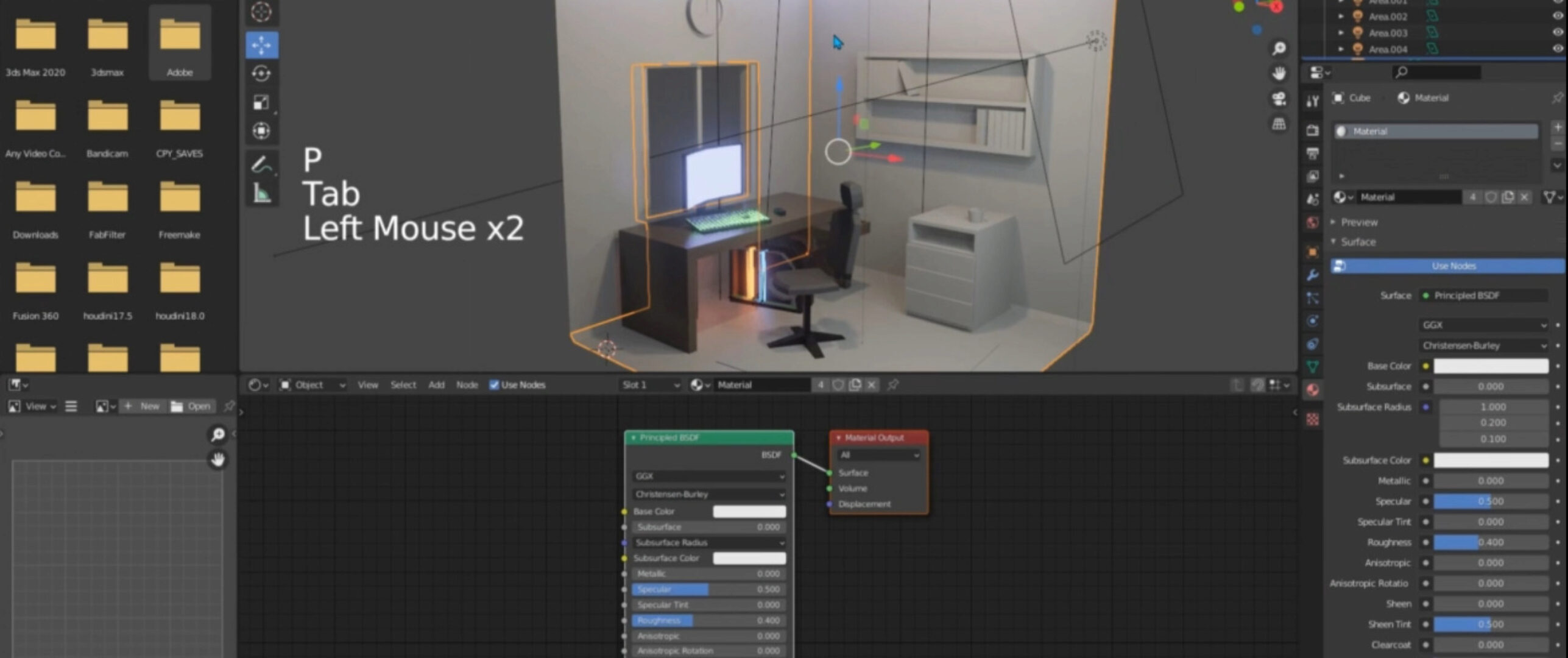The width and height of the screenshot is (1568, 658).
Task: Select the Scale tool
Action: (x=262, y=102)
